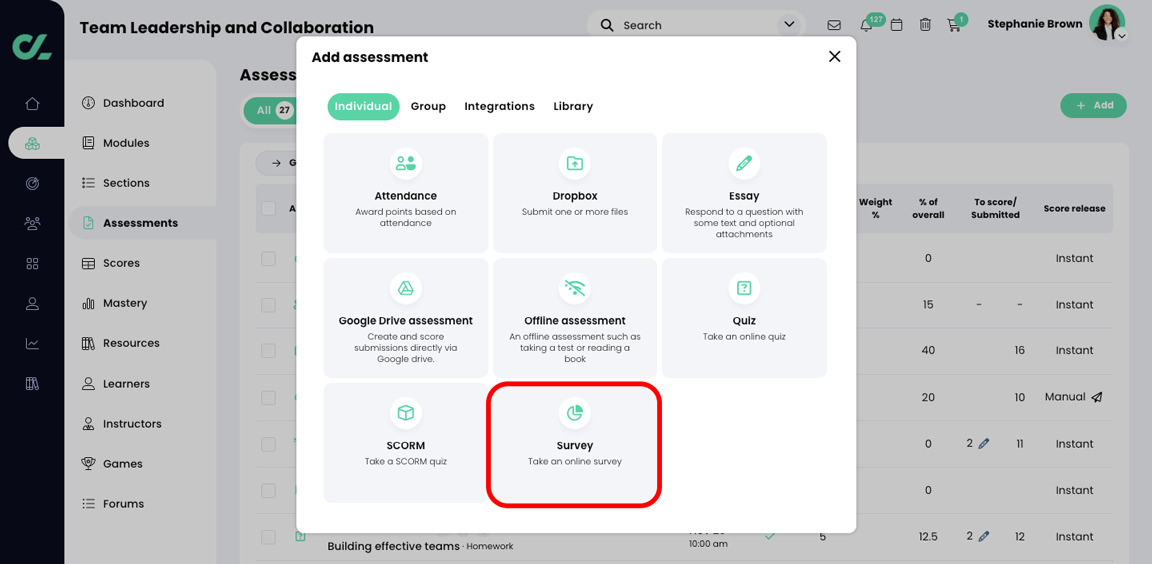
Task: Switch to the Library tab
Action: coord(573,106)
